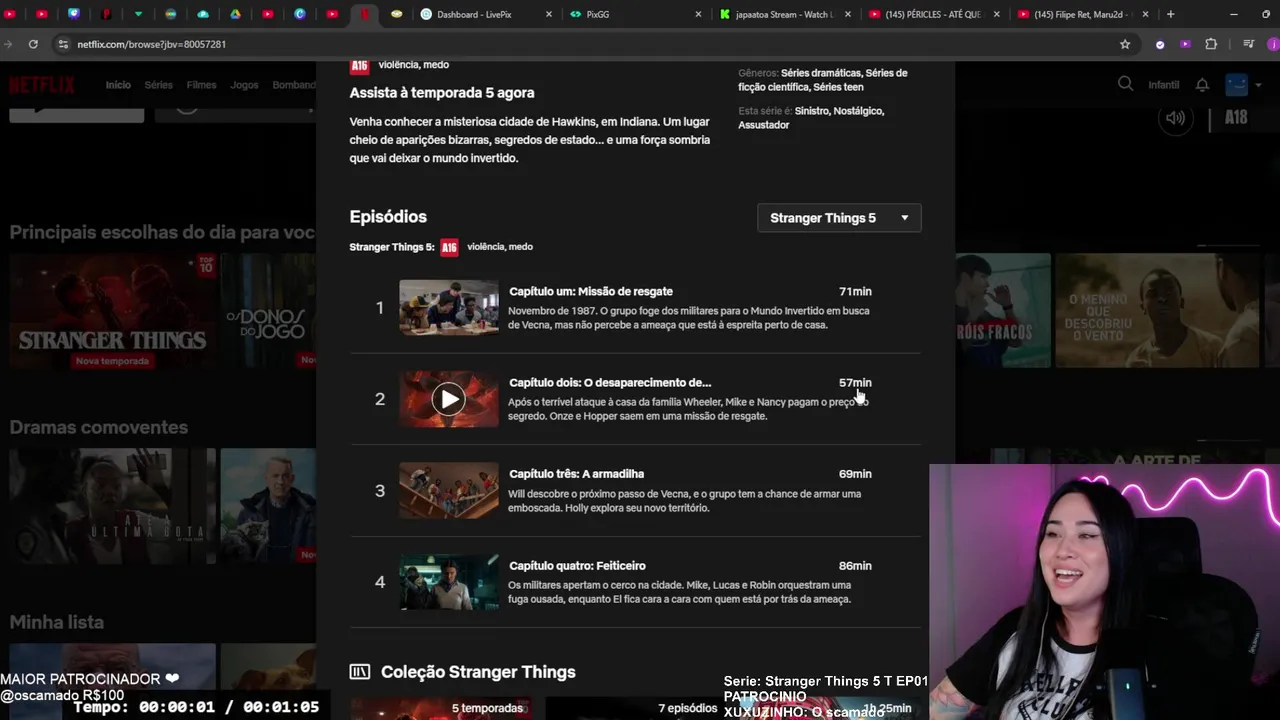Click the Sinistro tag link
The width and height of the screenshot is (1280, 720).
811,111
